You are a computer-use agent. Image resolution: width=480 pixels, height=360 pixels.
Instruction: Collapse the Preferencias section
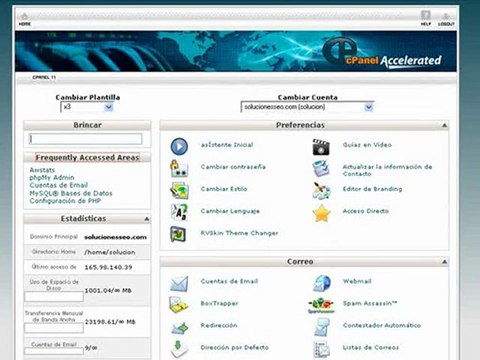coord(444,125)
